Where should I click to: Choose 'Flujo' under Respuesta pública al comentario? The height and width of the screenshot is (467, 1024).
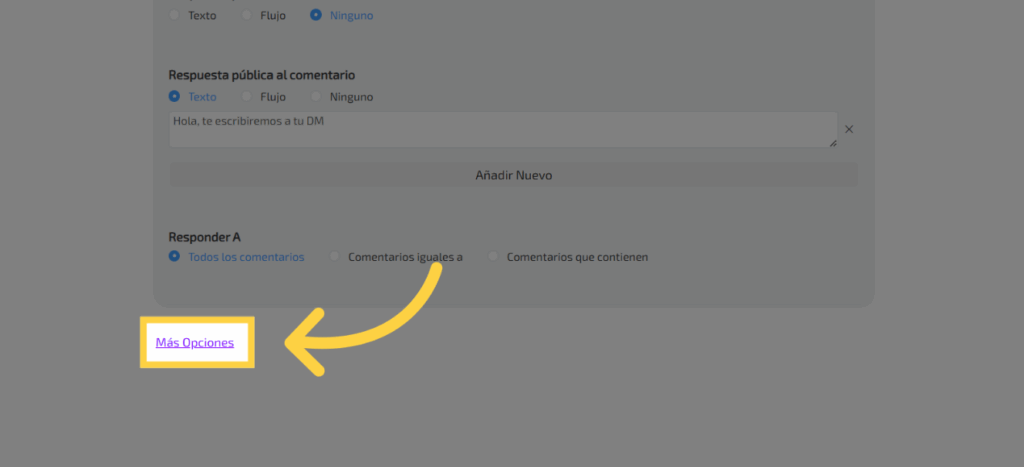246,97
